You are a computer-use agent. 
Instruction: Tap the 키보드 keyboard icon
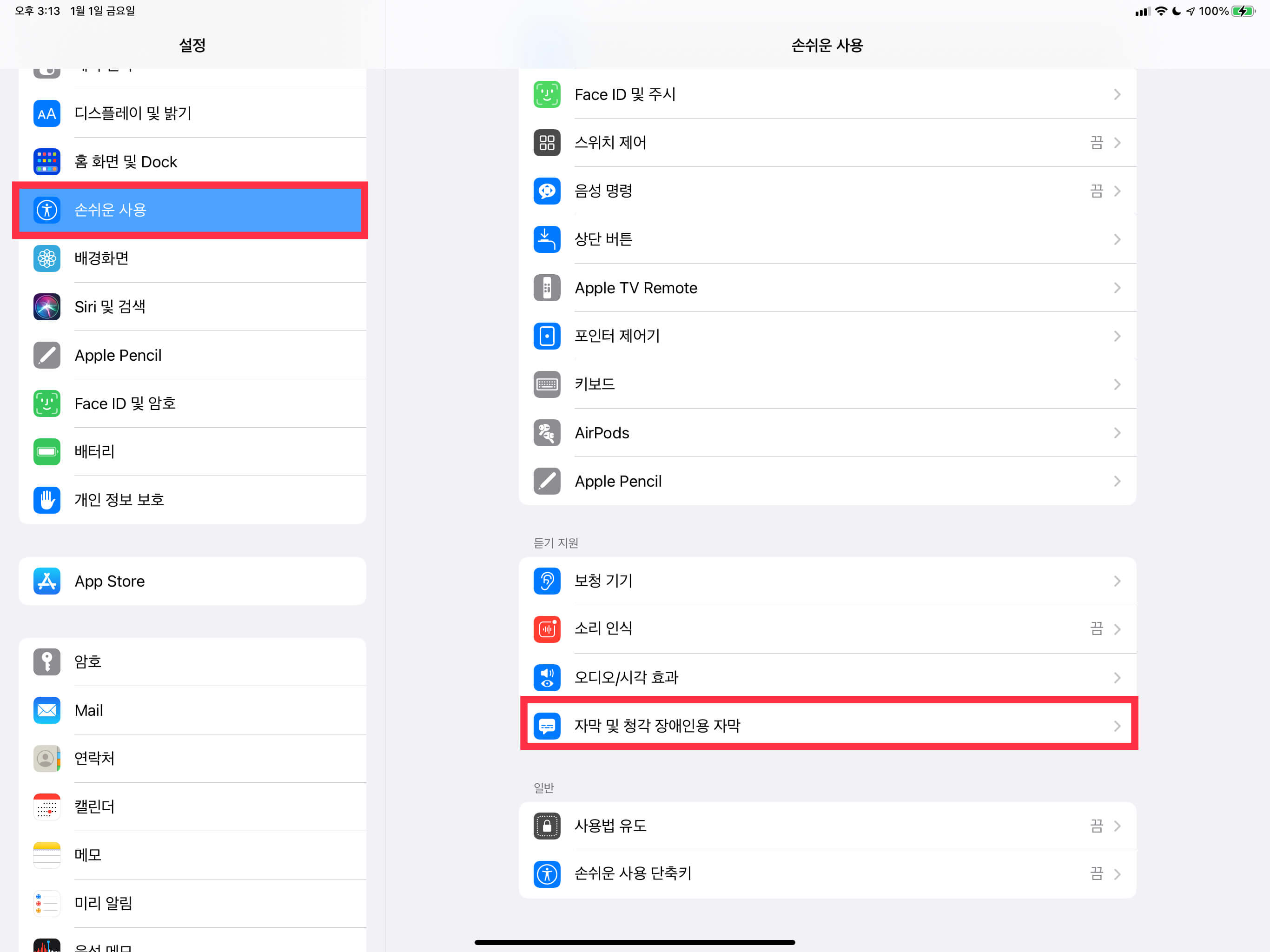point(547,384)
